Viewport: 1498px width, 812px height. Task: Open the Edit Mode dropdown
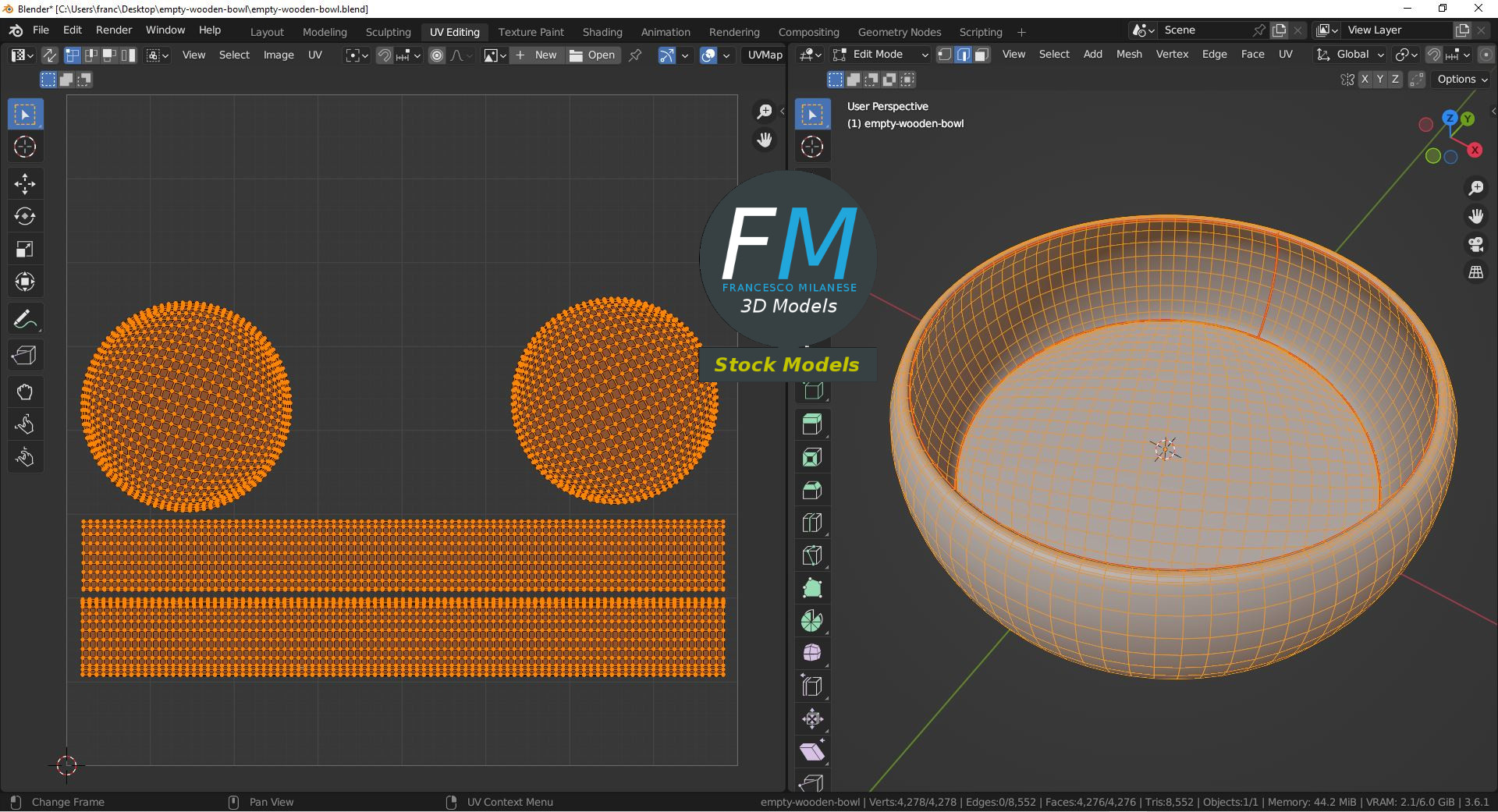point(880,55)
